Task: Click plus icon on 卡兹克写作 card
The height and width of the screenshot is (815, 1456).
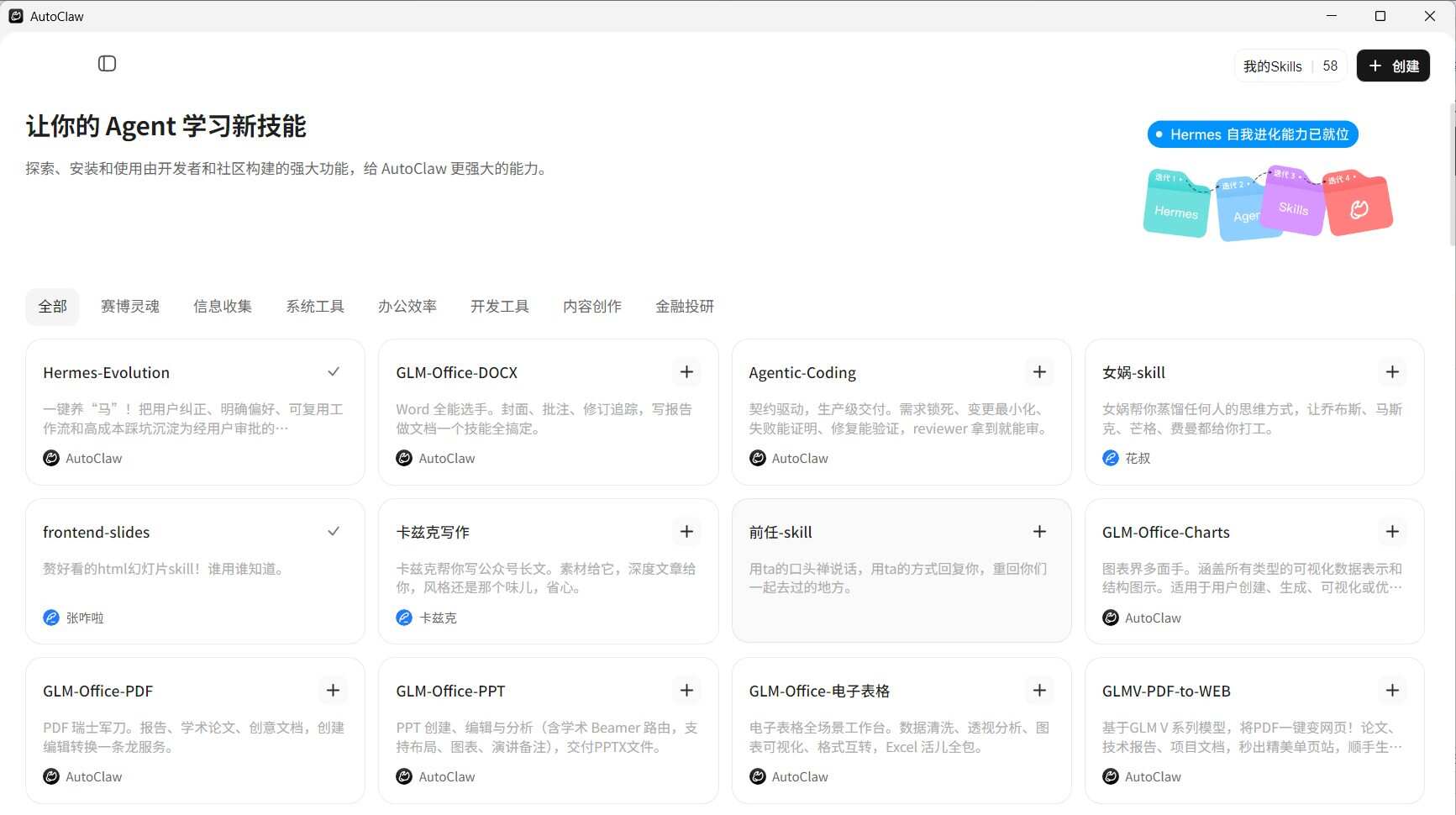Action: 686,532
